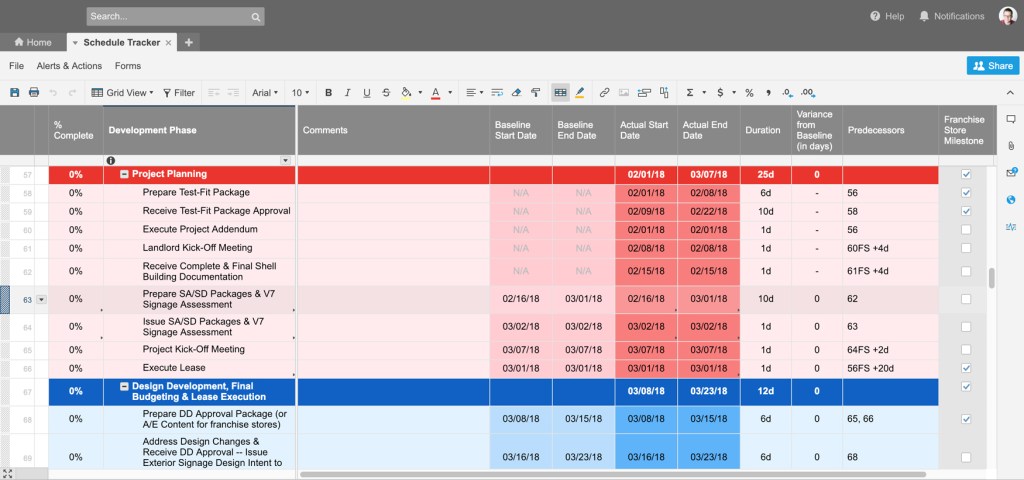The width and height of the screenshot is (1024, 480).
Task: Toggle bold text formatting
Action: (x=328, y=93)
